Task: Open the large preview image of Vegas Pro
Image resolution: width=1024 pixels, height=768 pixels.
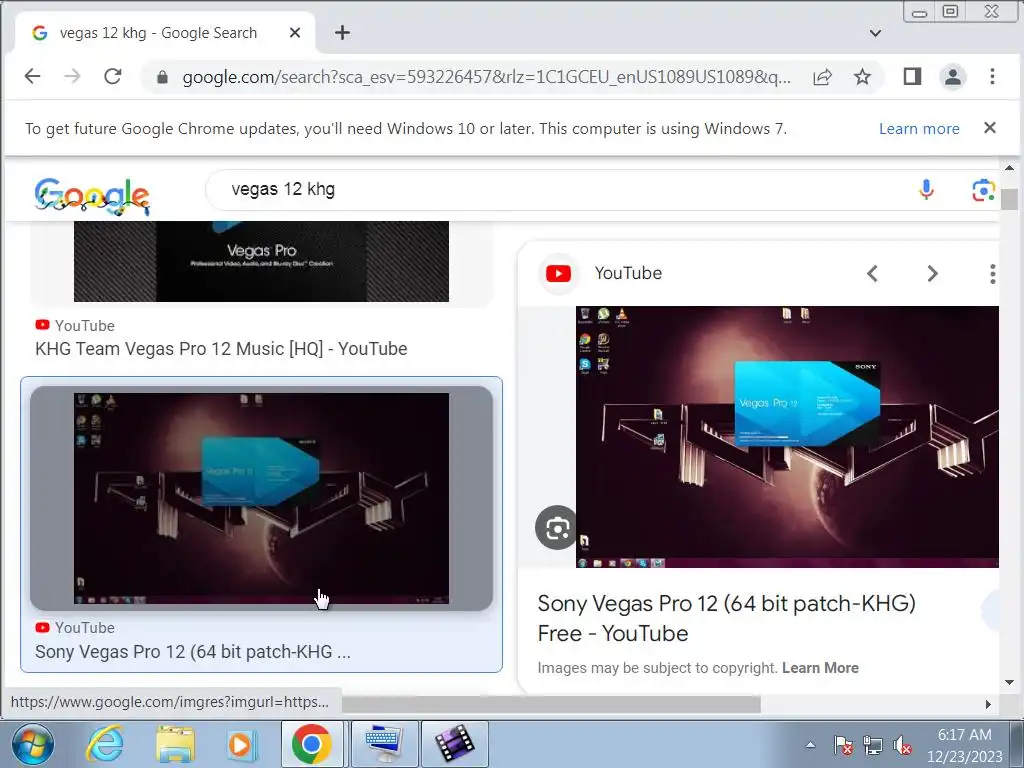Action: (787, 437)
